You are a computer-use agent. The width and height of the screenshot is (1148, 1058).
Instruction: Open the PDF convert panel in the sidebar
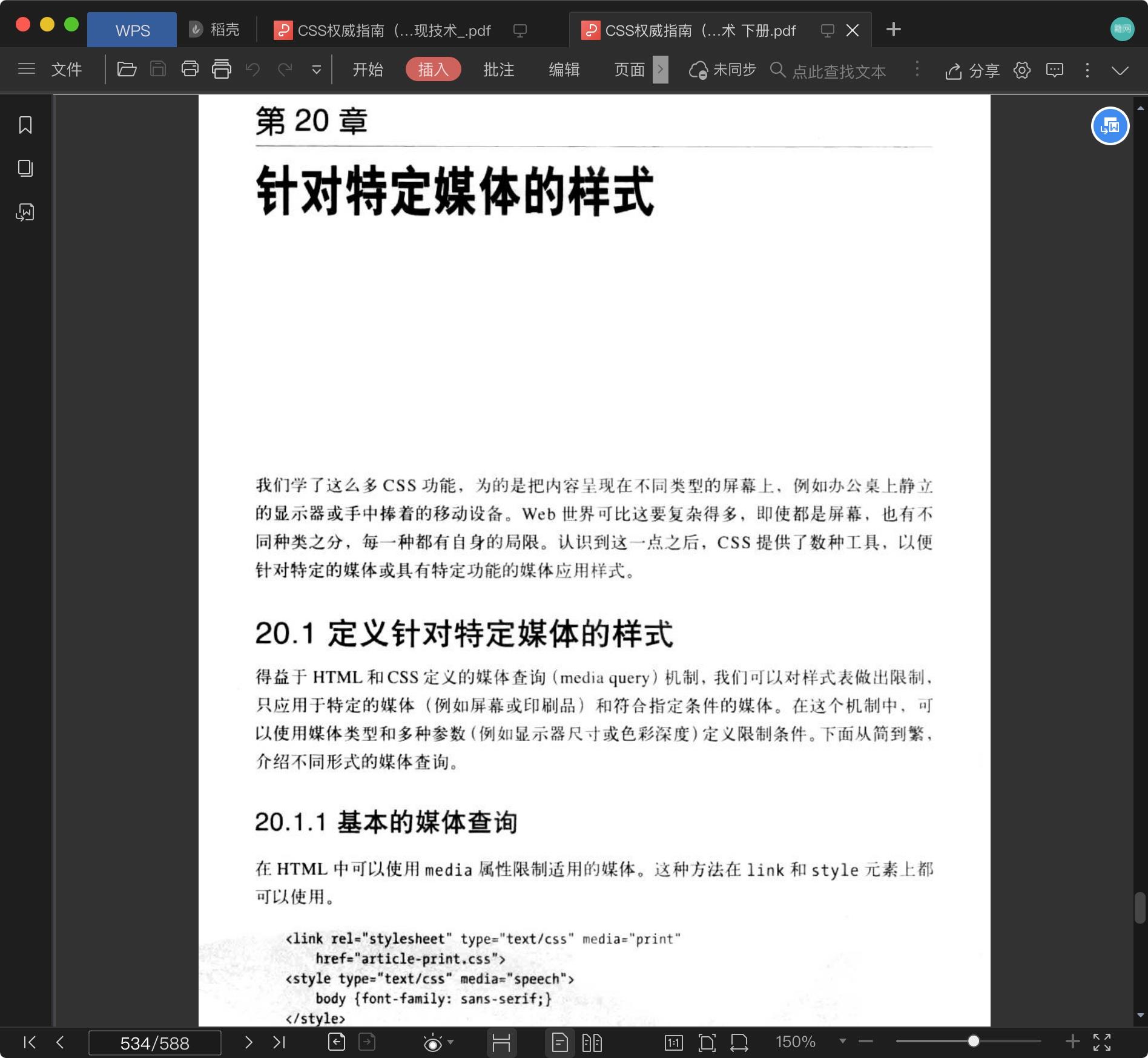coord(25,212)
